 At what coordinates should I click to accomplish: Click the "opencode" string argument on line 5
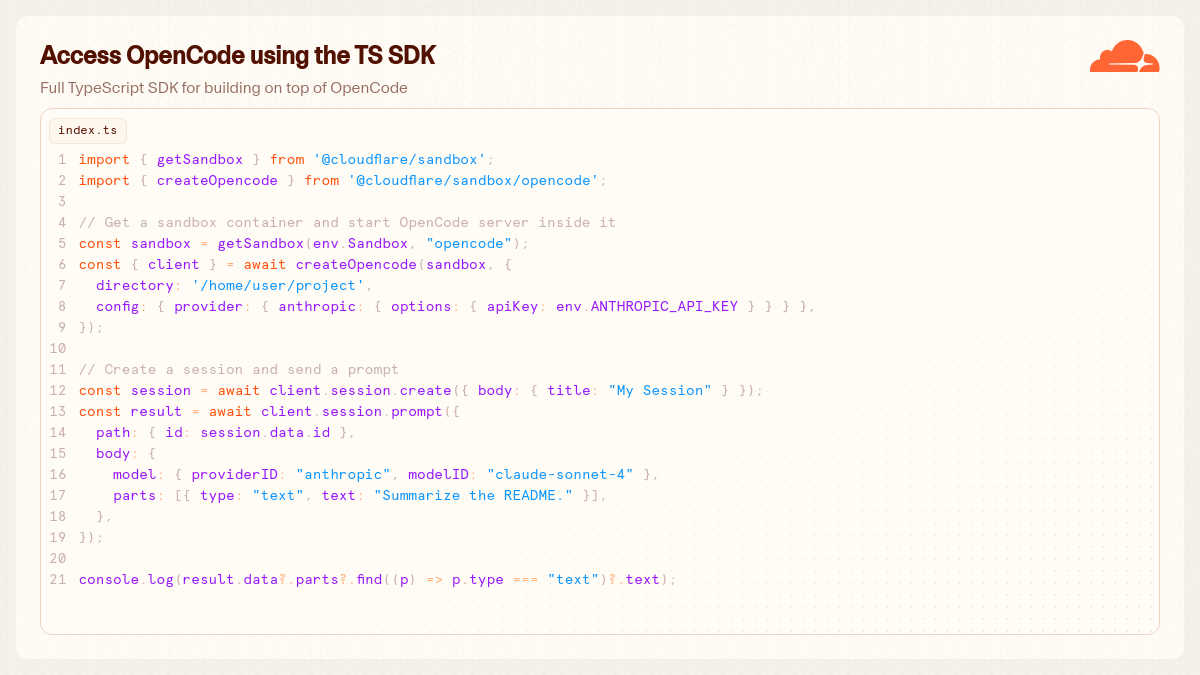point(469,244)
